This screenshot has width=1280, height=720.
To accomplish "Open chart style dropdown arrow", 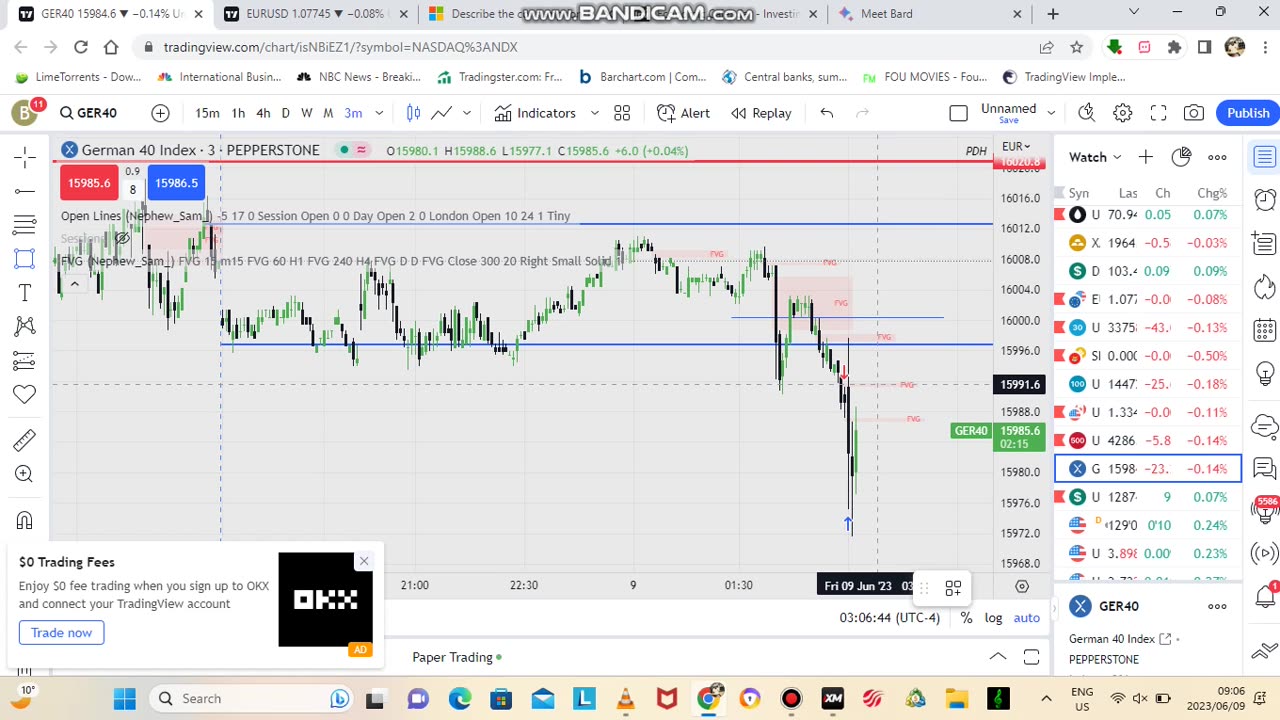I will (466, 113).
